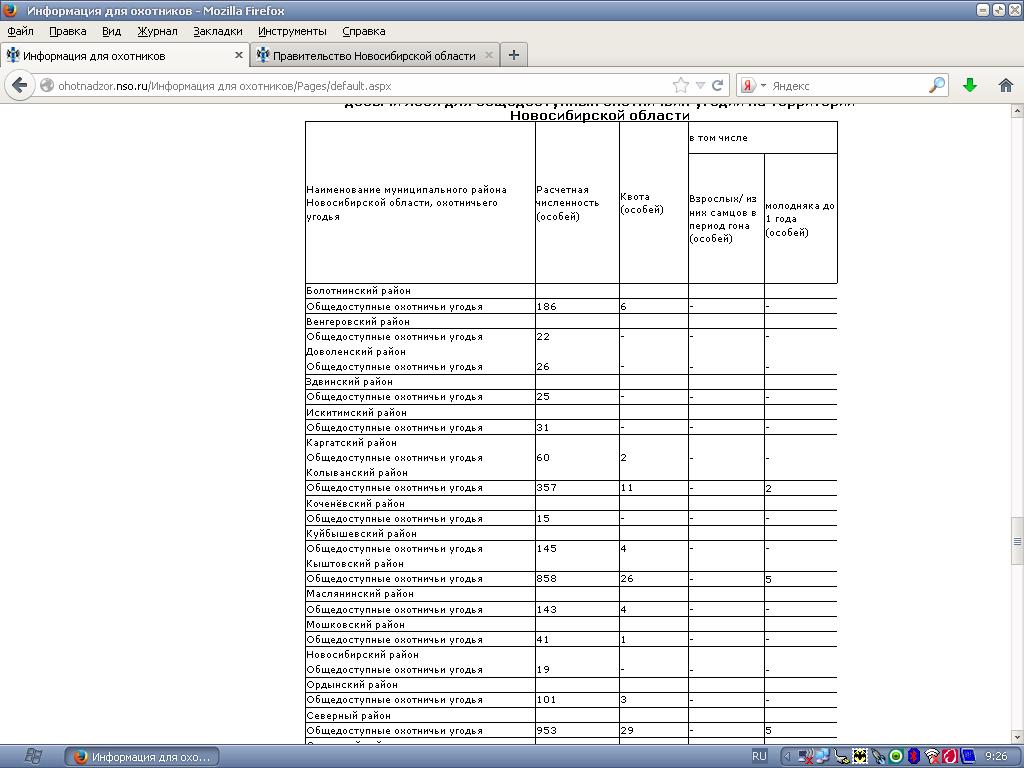Open the Downloads green arrow button
Screen dimensions: 1024x768
pos(969,86)
